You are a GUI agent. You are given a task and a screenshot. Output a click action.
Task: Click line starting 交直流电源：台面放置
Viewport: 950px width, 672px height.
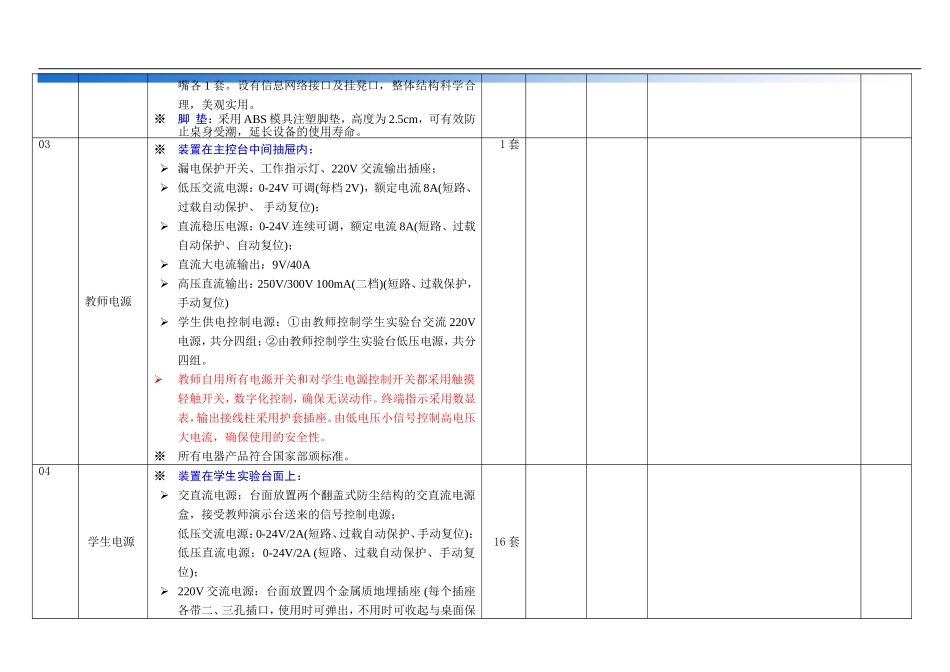[x=326, y=495]
